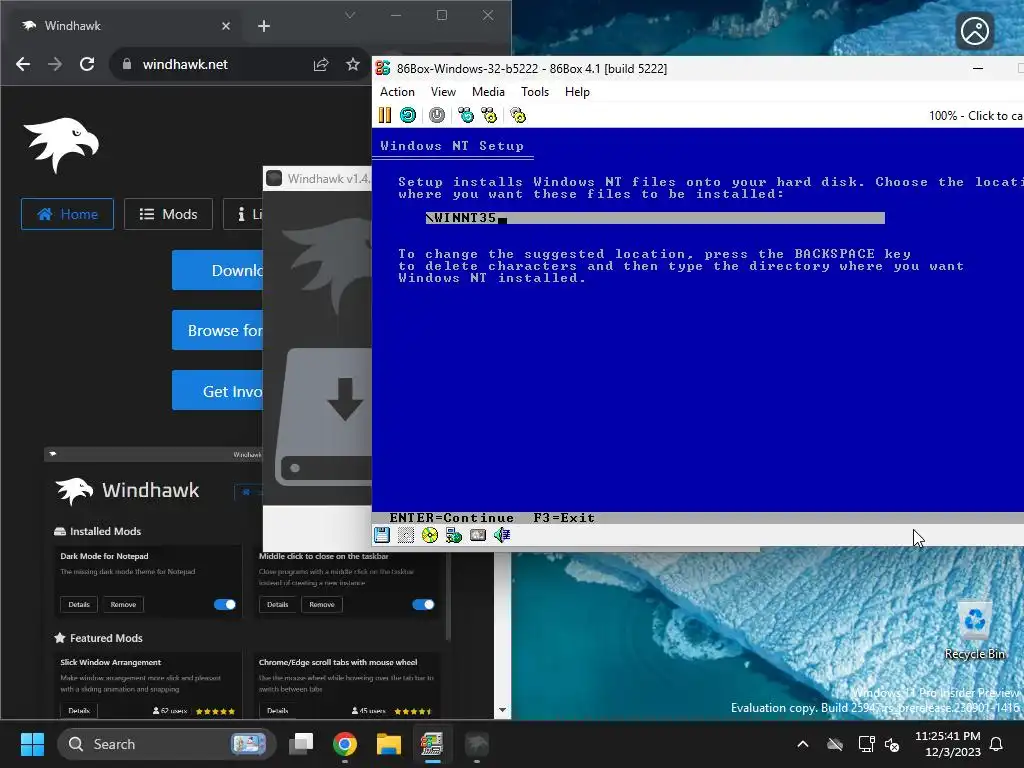Click the profile badge on the desktop corner
This screenshot has width=1024, height=768.
coord(975,31)
